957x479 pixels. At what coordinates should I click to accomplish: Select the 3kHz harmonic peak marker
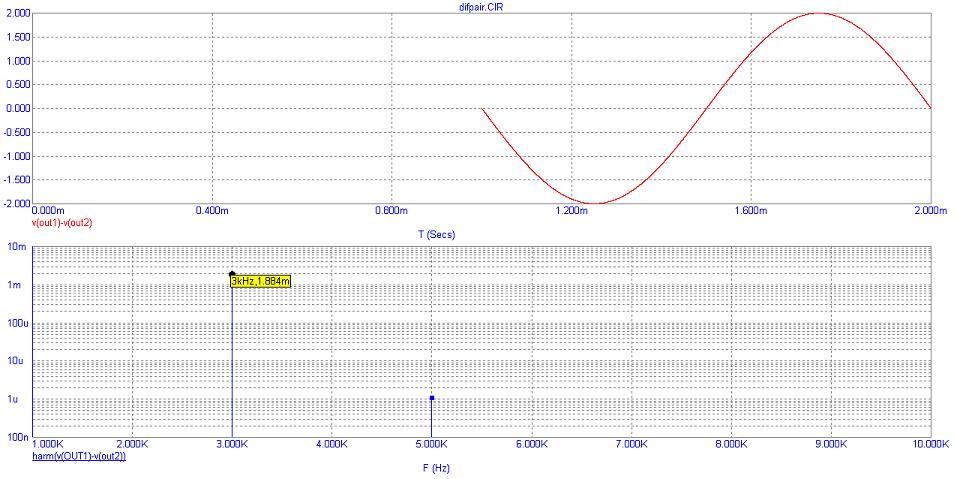point(232,274)
